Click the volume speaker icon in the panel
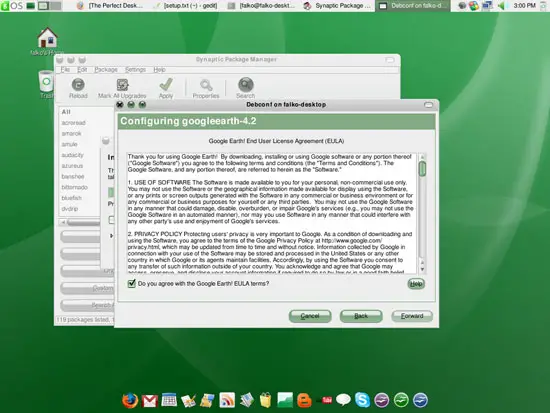Image resolution: width=550 pixels, height=413 pixels. pyautogui.click(x=502, y=6)
